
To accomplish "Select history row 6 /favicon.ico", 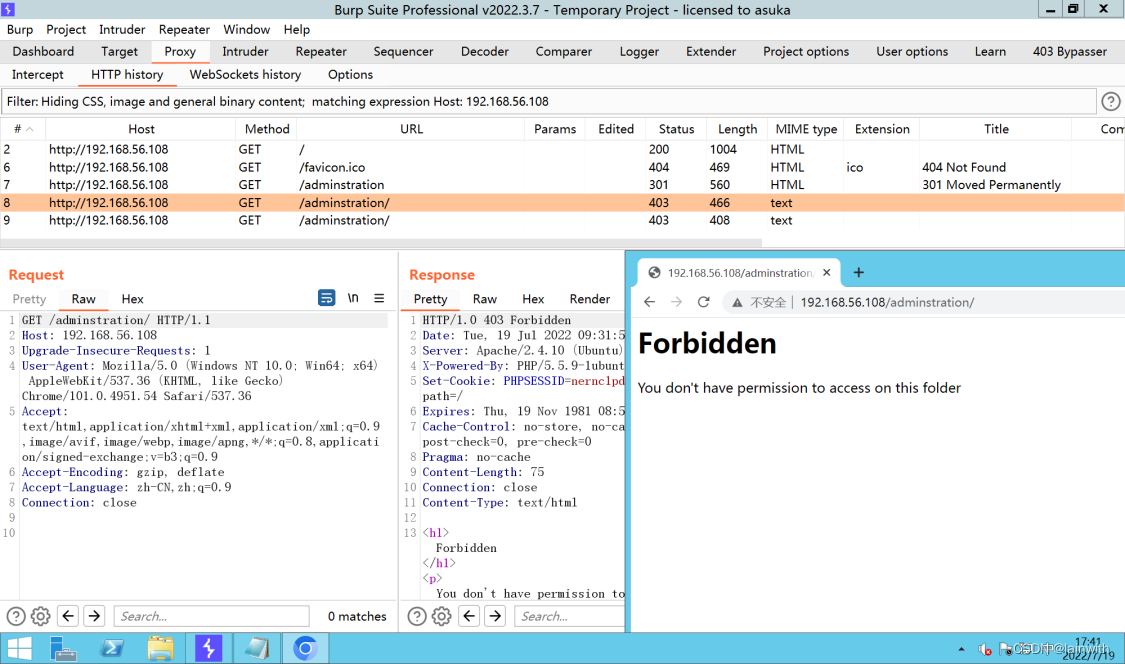I will tap(562, 167).
